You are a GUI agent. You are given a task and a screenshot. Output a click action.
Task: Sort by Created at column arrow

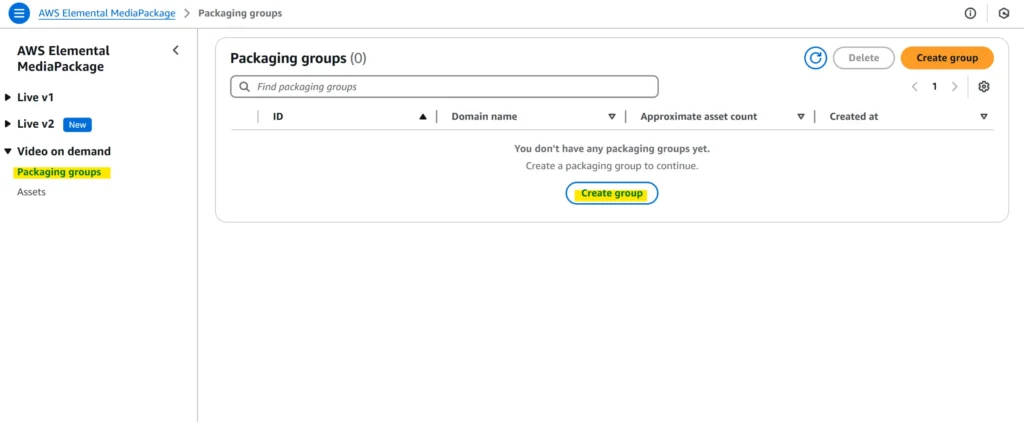(x=984, y=117)
